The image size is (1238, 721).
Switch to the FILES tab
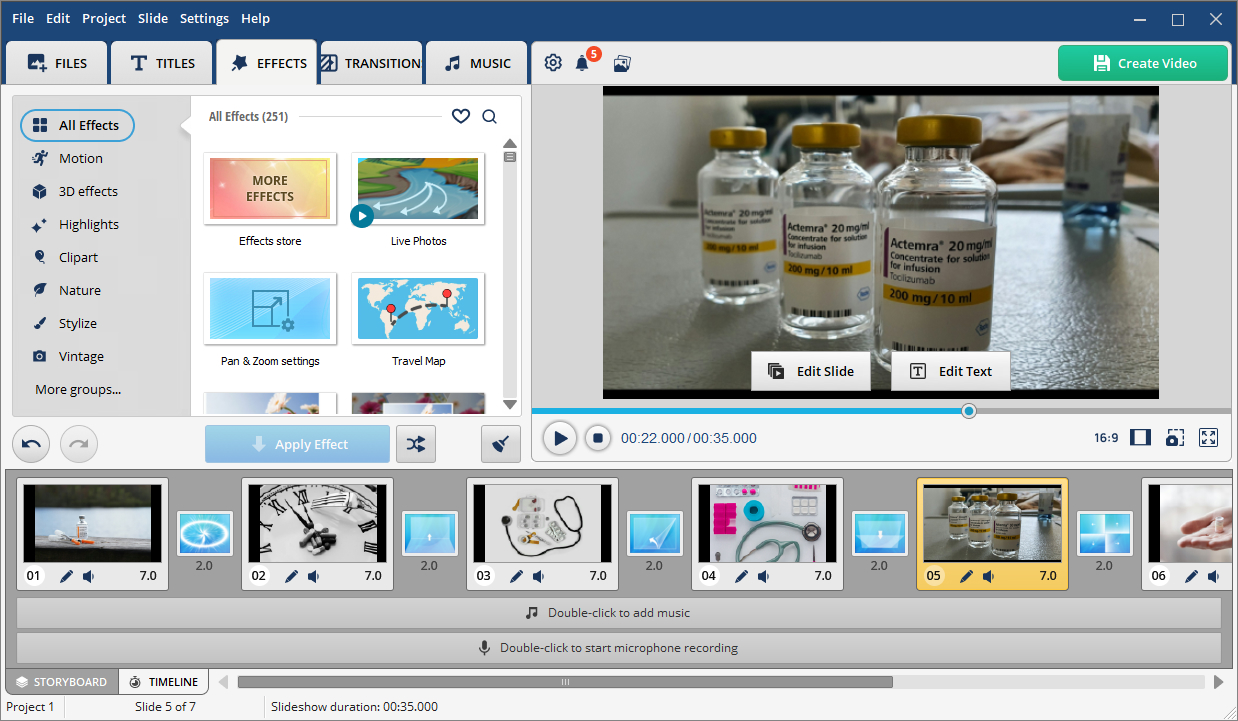(x=57, y=63)
